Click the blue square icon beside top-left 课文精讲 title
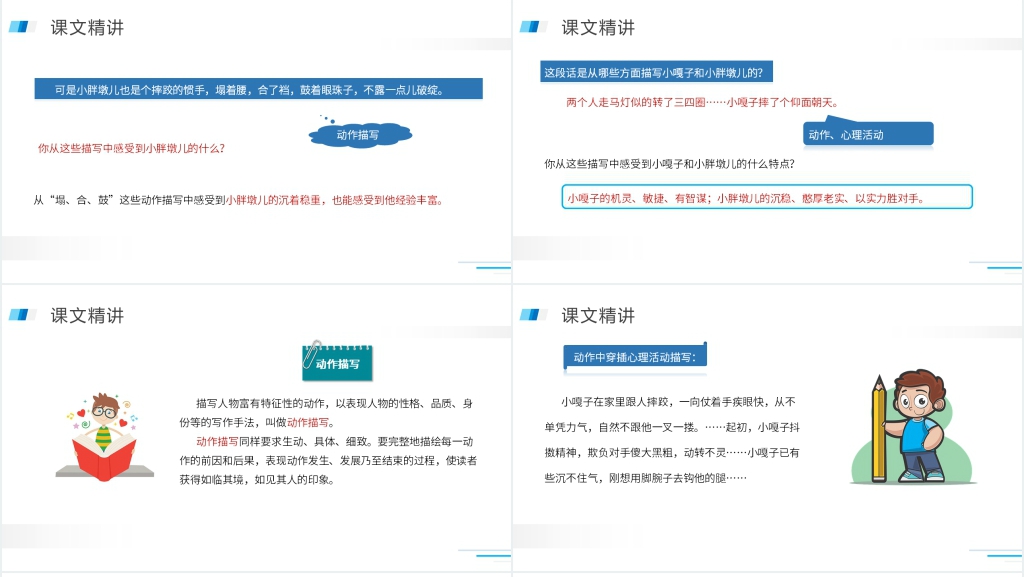The image size is (1024, 577). (x=21, y=27)
